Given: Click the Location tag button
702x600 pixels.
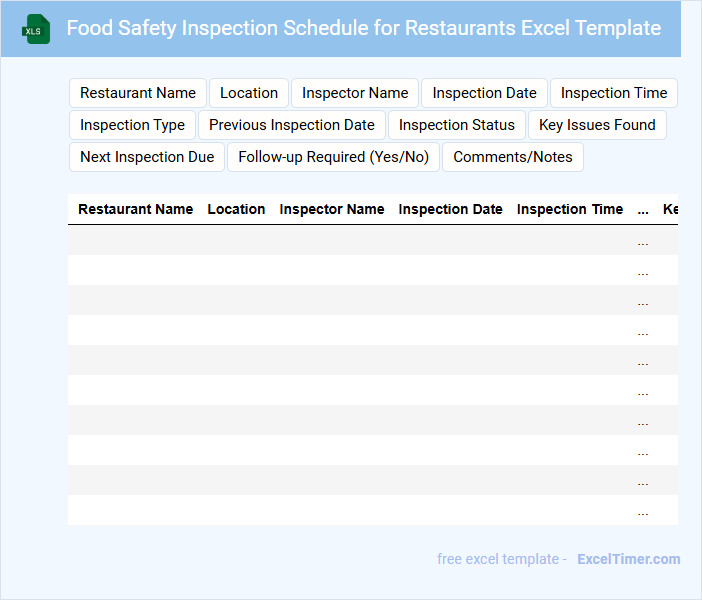Looking at the screenshot, I should click(249, 93).
